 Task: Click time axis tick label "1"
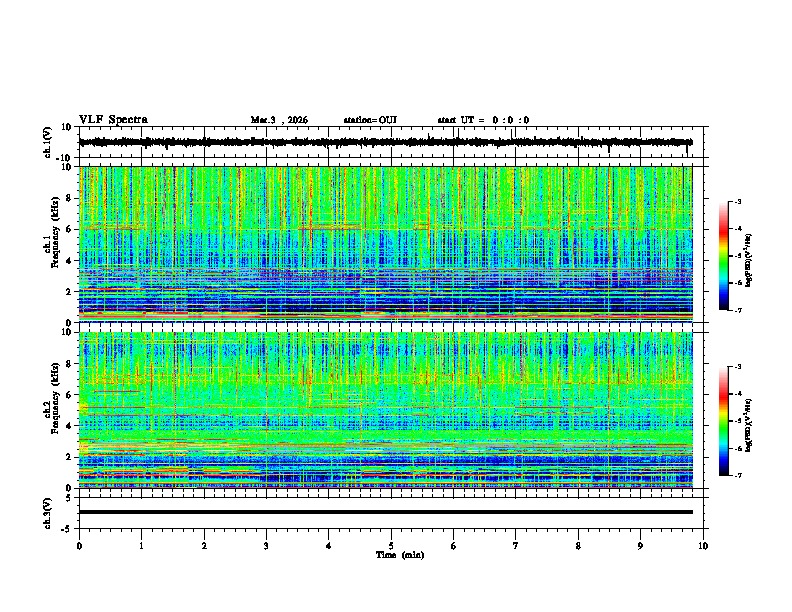pyautogui.click(x=141, y=546)
